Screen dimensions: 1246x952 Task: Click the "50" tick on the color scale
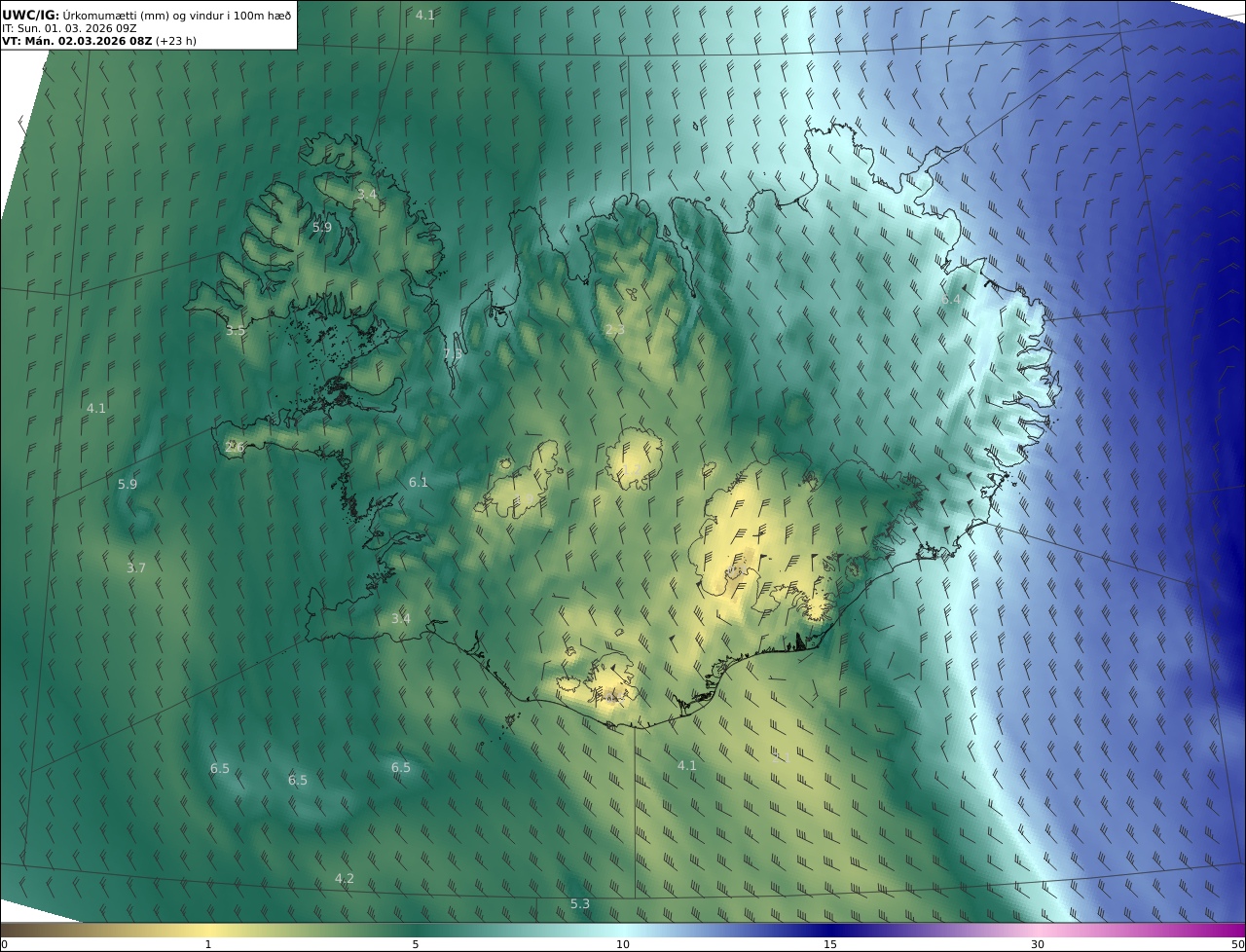[1238, 944]
